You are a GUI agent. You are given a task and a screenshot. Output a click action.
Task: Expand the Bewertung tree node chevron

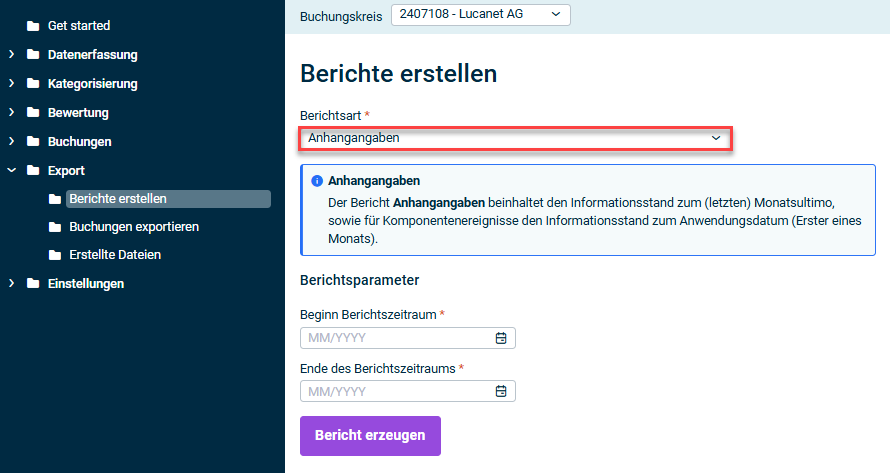tap(11, 112)
